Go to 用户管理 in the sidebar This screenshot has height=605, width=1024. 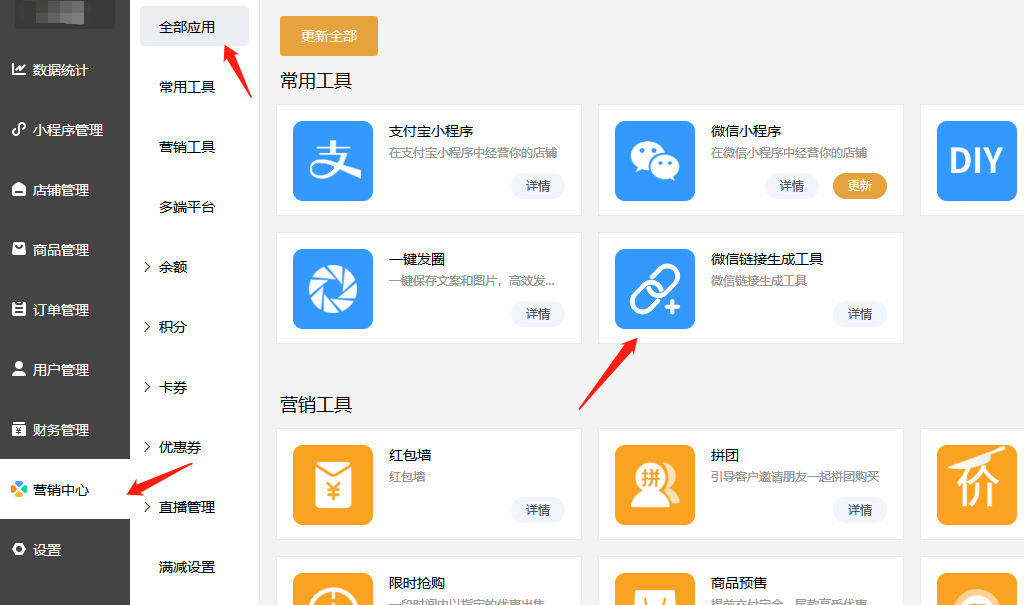(x=61, y=370)
